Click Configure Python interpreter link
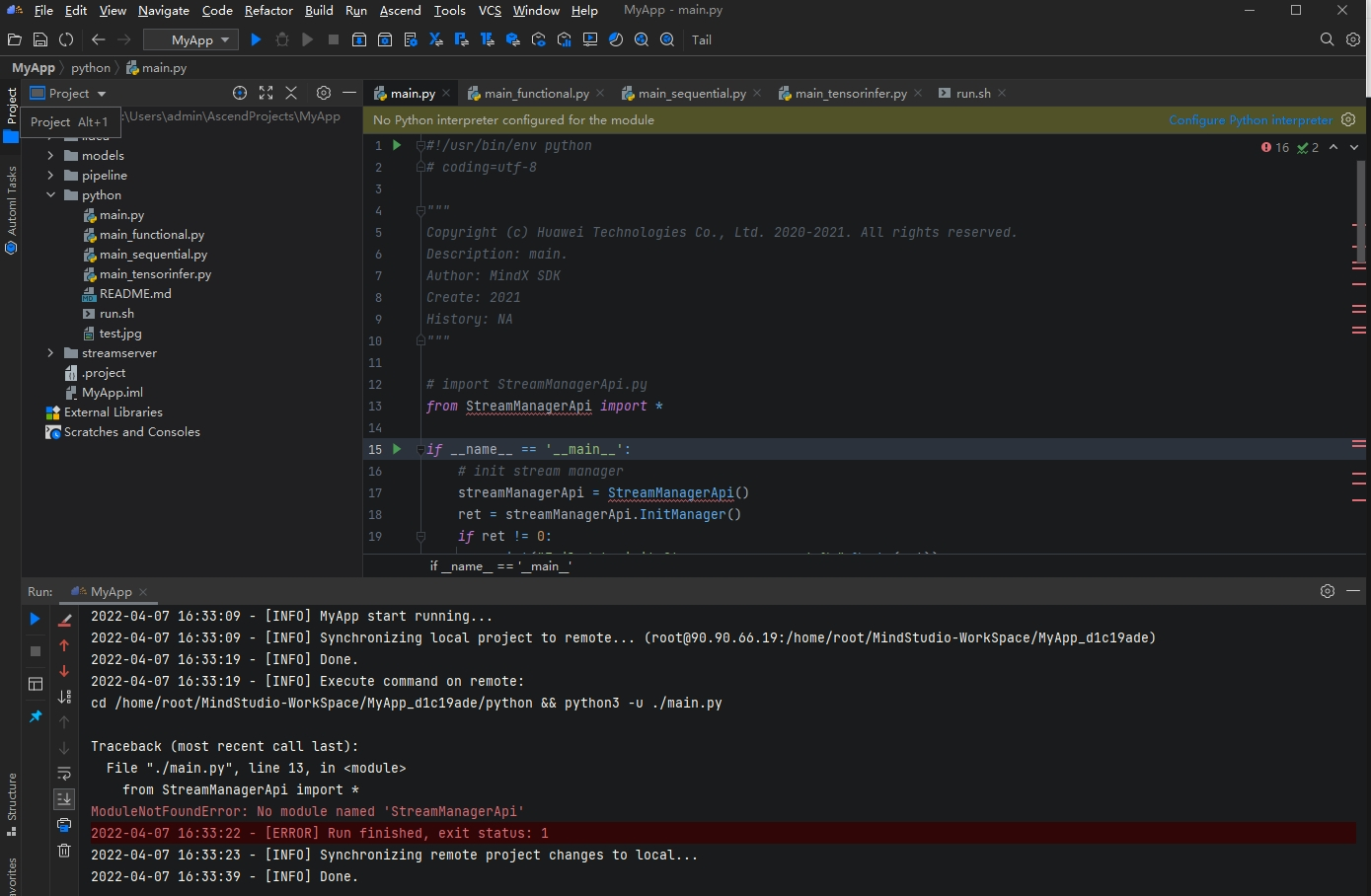 (x=1250, y=119)
